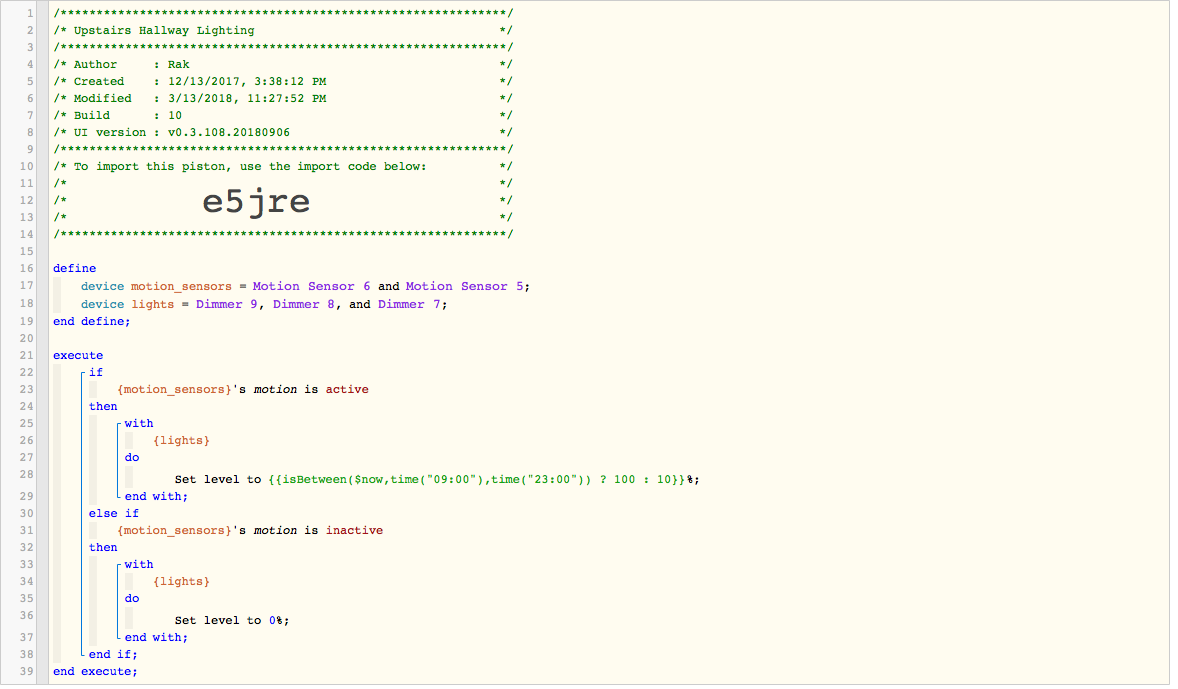Click 'end define;' statement
The image size is (1178, 689).
[x=92, y=322]
